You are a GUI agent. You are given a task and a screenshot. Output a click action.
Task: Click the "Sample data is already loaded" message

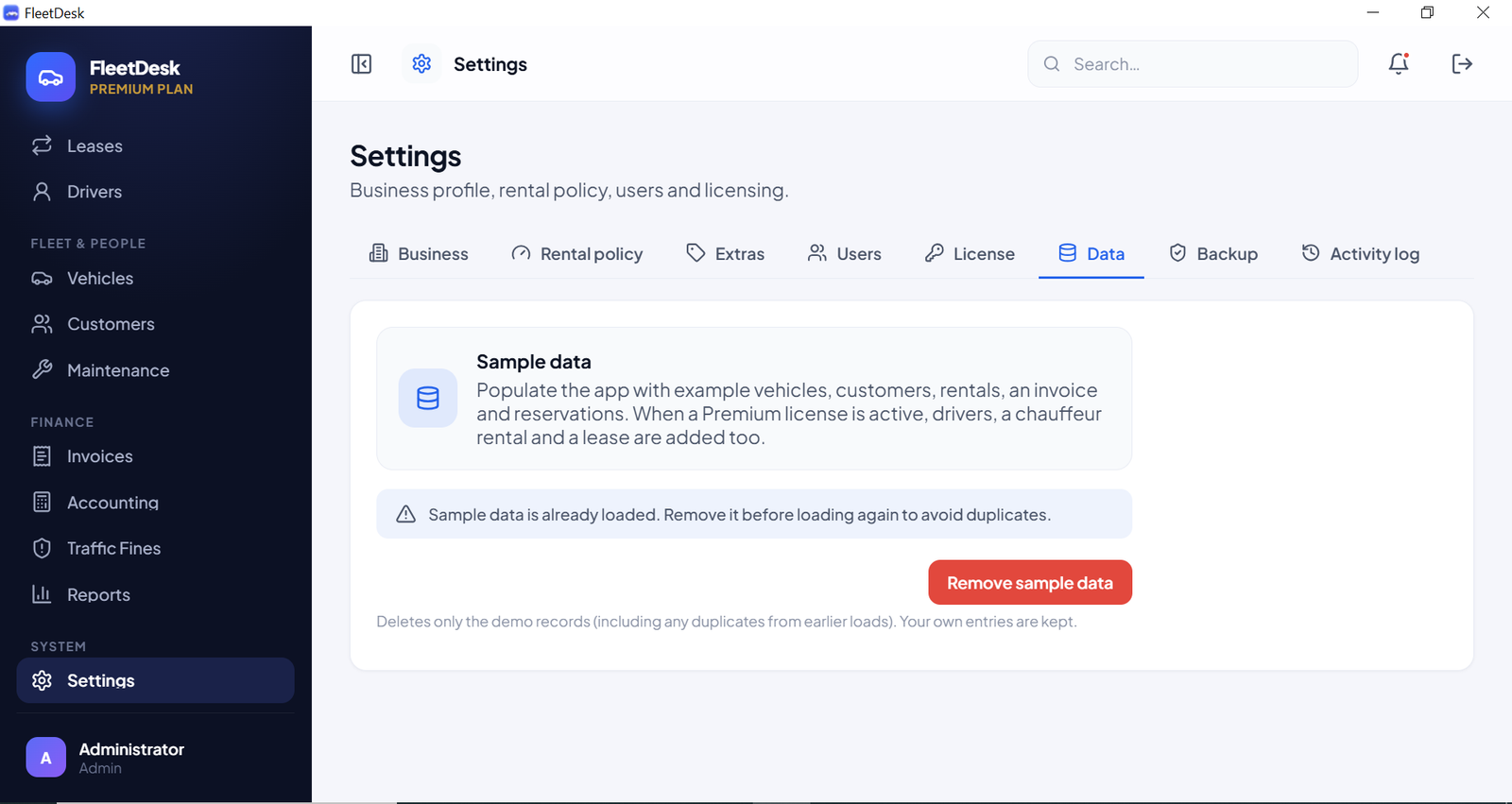739,515
